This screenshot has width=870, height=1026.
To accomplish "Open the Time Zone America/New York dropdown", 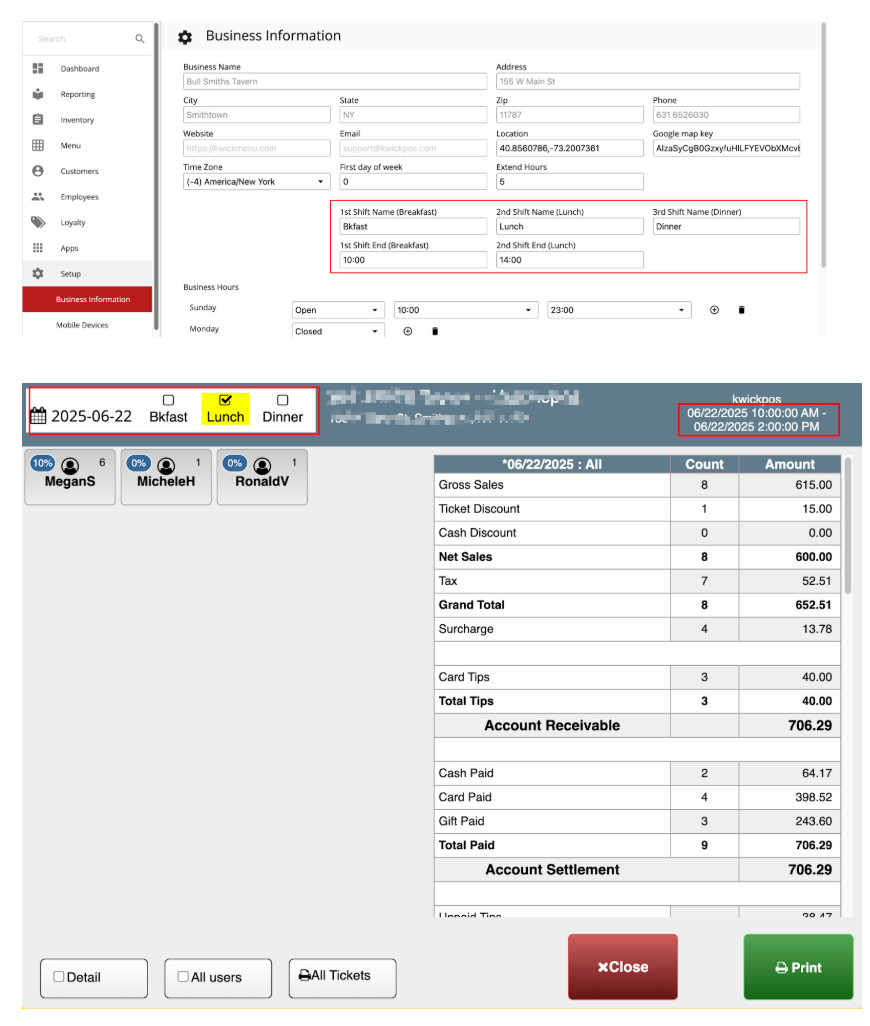I will [x=256, y=182].
